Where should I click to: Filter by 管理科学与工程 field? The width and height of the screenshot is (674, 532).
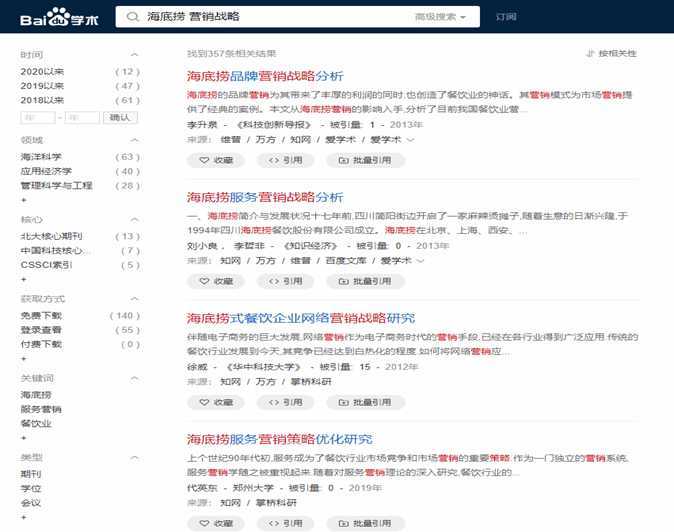click(56, 185)
